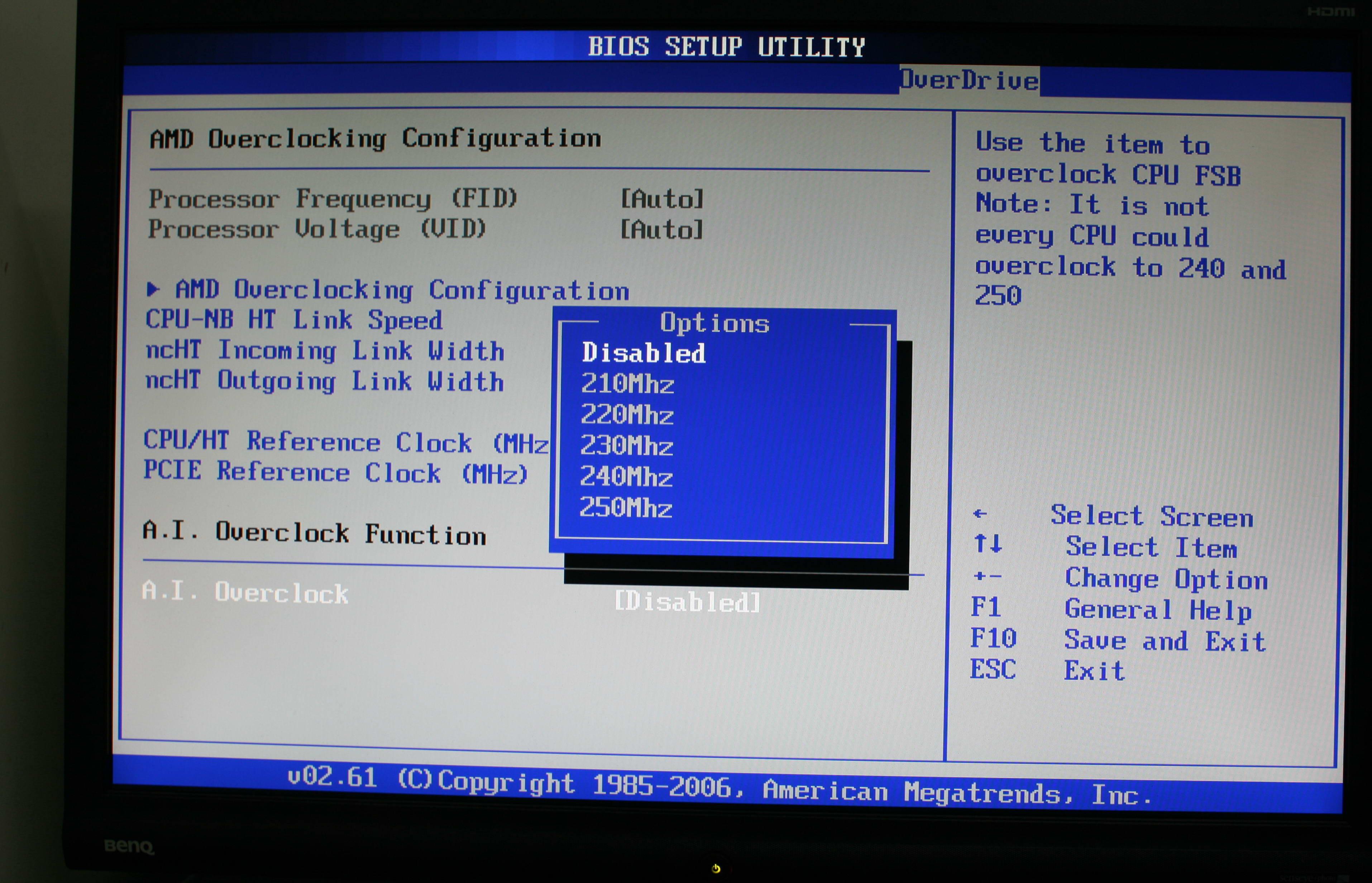Save and Exit with F10
Viewport: 1372px width, 883px height.
[x=1100, y=638]
